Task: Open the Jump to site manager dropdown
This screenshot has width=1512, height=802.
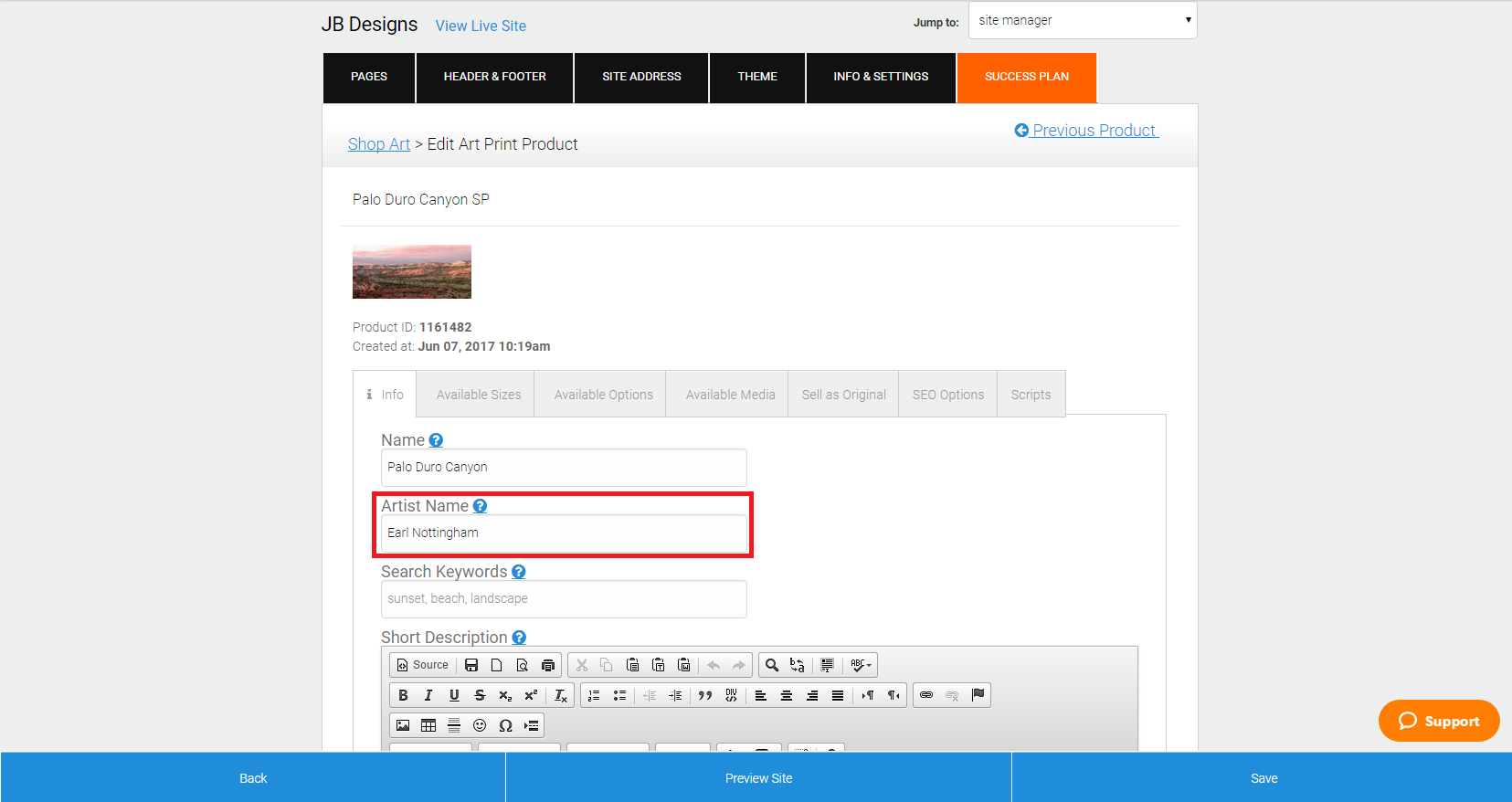Action: (1083, 20)
